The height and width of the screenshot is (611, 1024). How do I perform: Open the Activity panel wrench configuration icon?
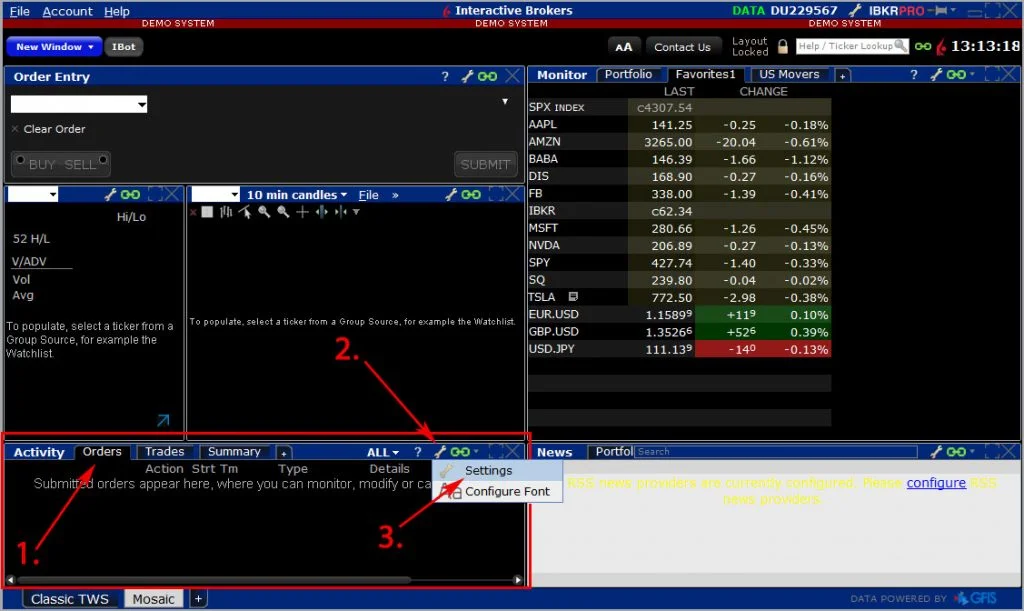click(x=440, y=452)
